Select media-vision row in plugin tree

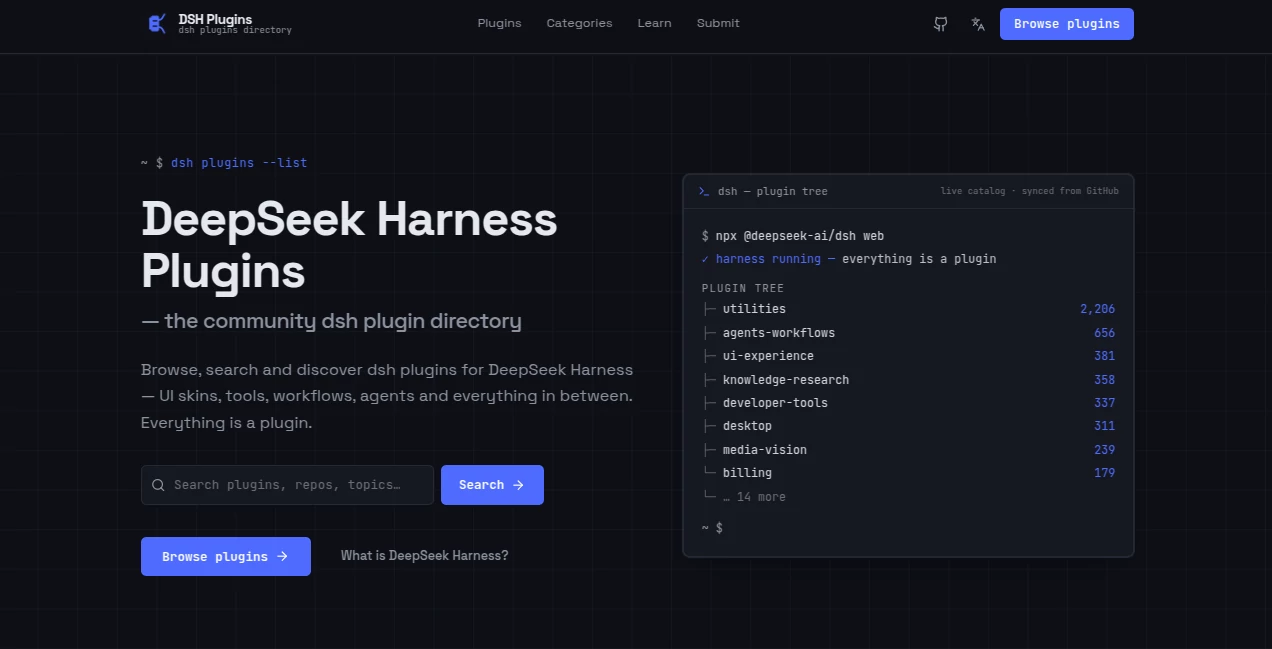coord(908,450)
